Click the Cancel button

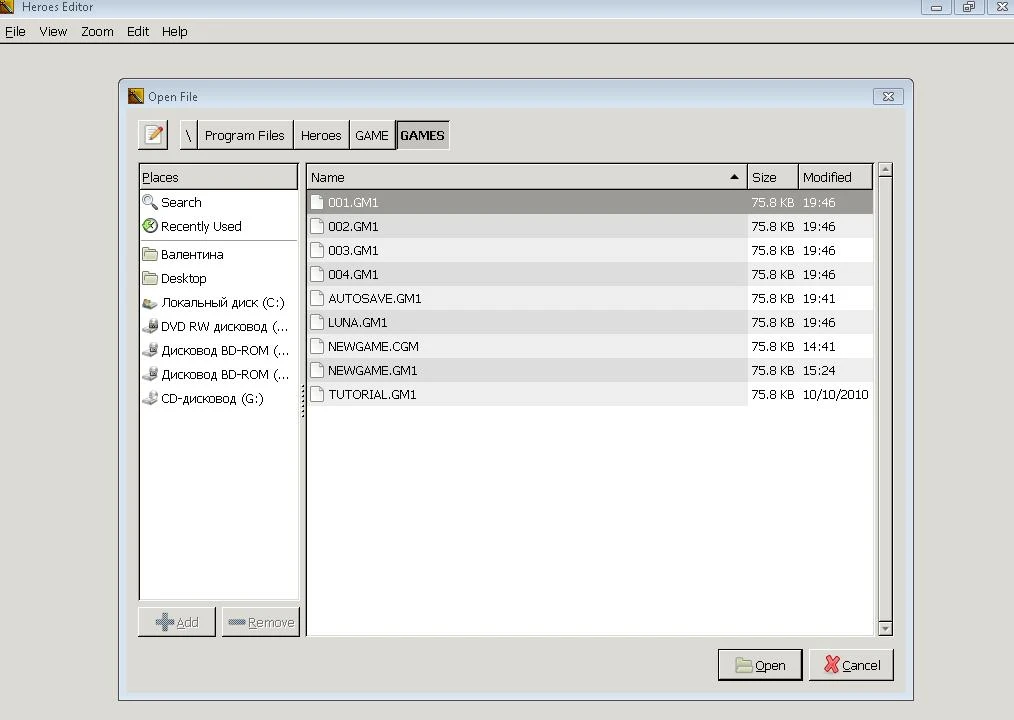[851, 665]
